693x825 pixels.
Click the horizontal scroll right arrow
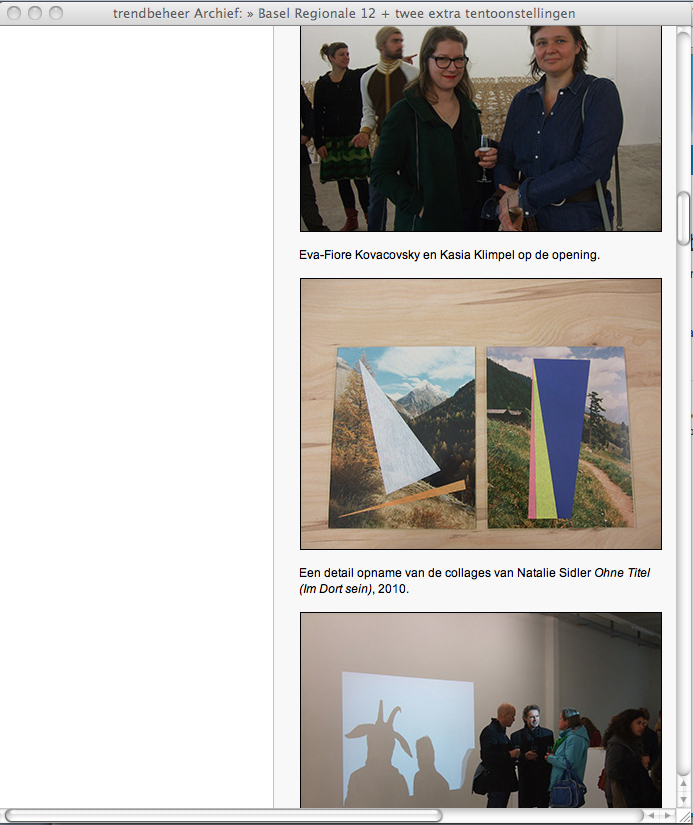pos(667,816)
